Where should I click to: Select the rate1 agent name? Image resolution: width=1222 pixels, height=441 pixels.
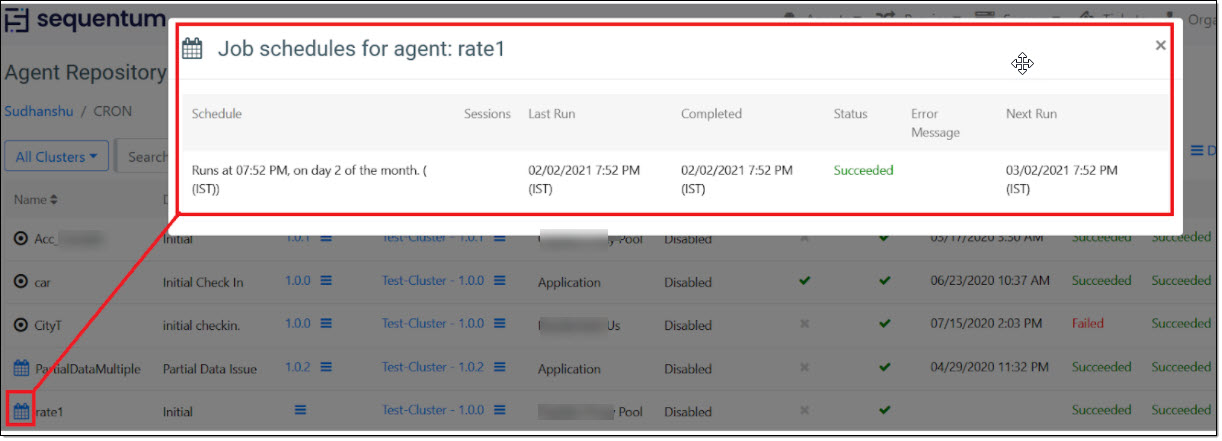point(50,411)
